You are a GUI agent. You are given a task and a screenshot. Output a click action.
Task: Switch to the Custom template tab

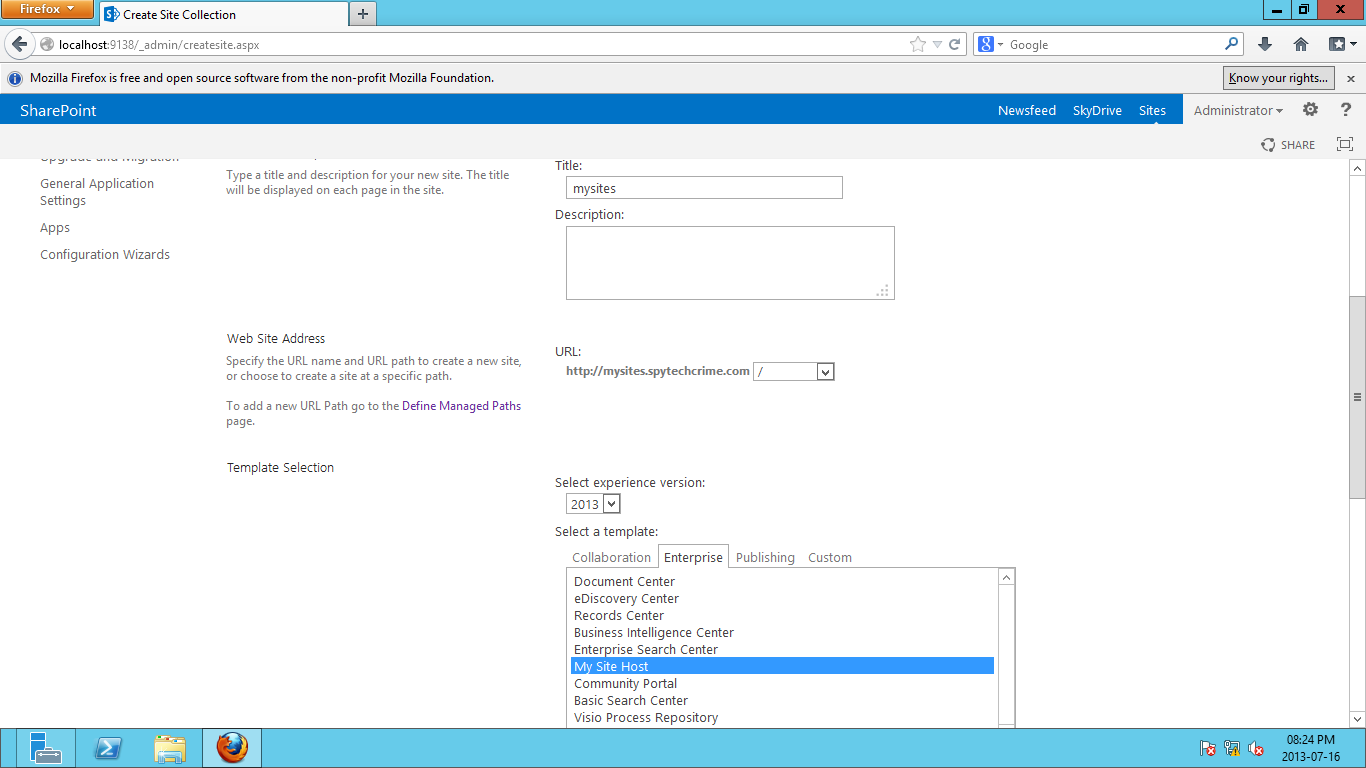point(830,557)
